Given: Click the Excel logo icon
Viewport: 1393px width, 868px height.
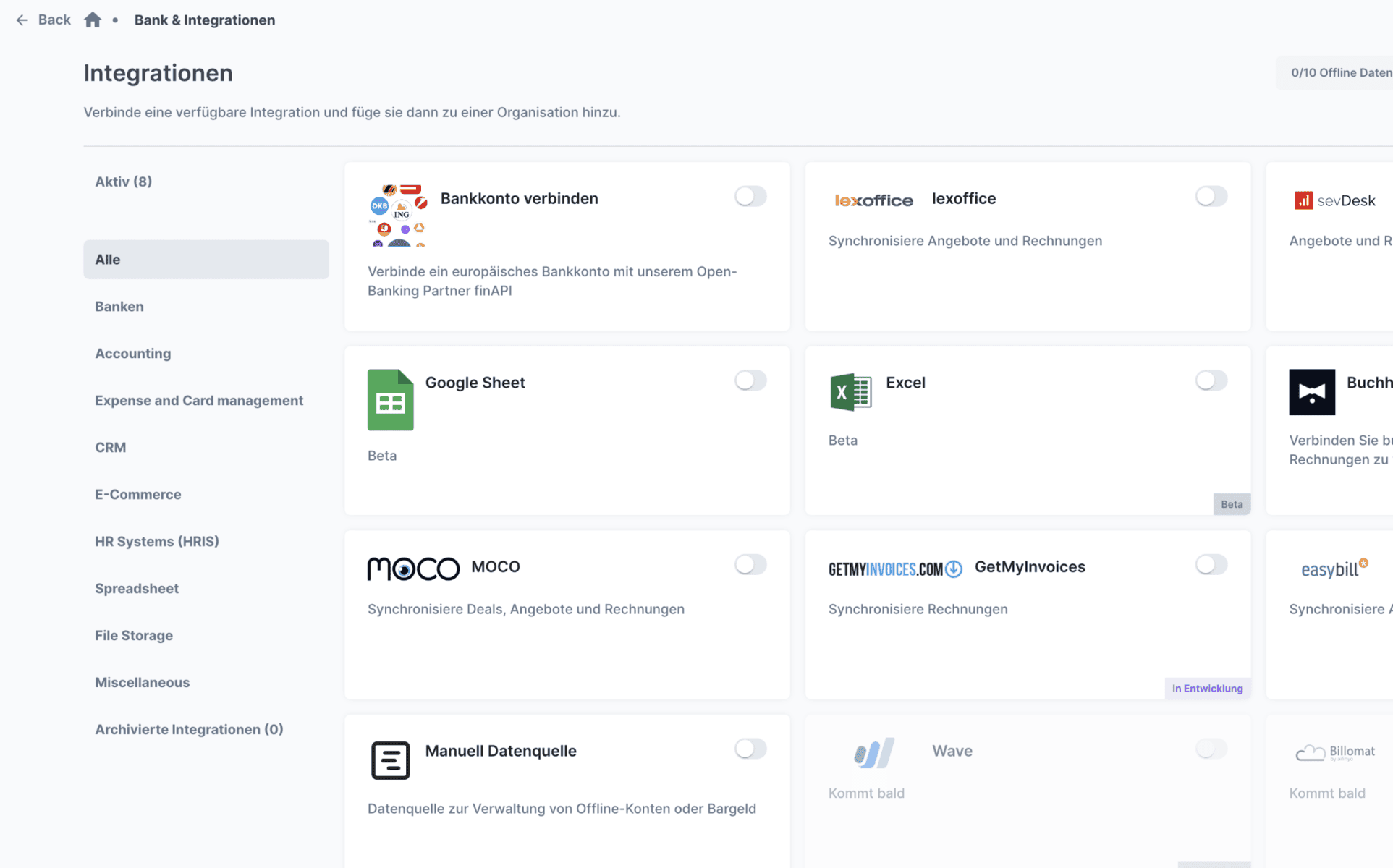Looking at the screenshot, I should coord(850,392).
